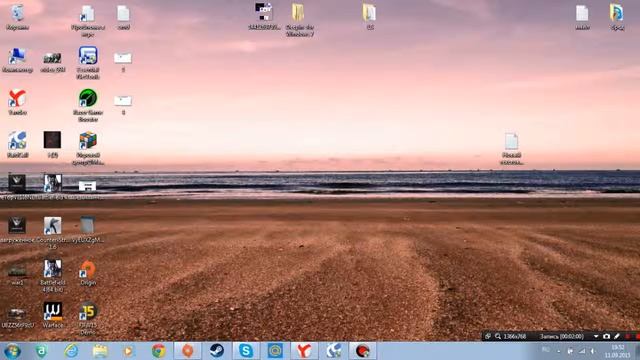
Task: Open the Recycle Bin desktop icon
Action: pyautogui.click(x=17, y=17)
